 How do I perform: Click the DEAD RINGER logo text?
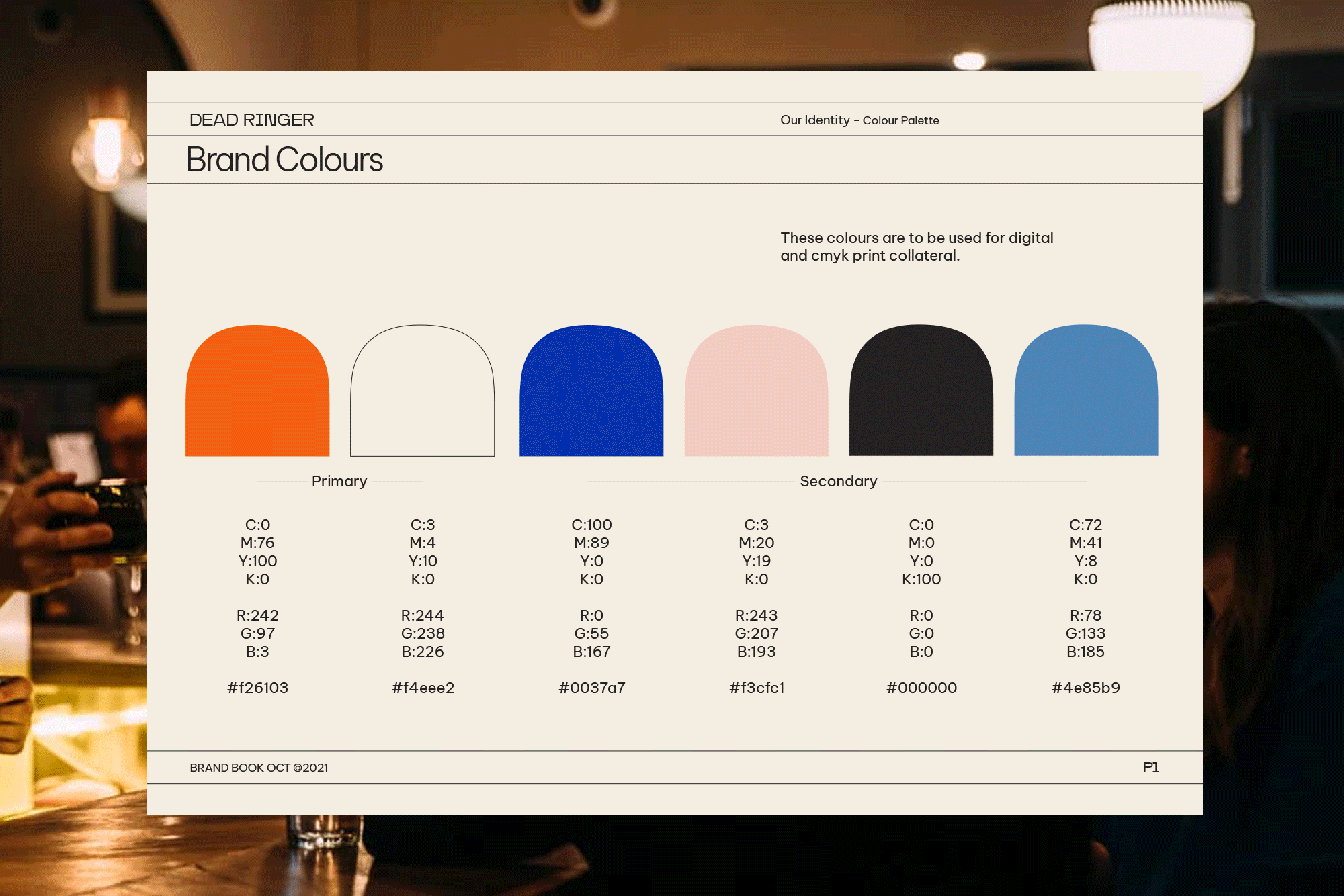pos(252,120)
